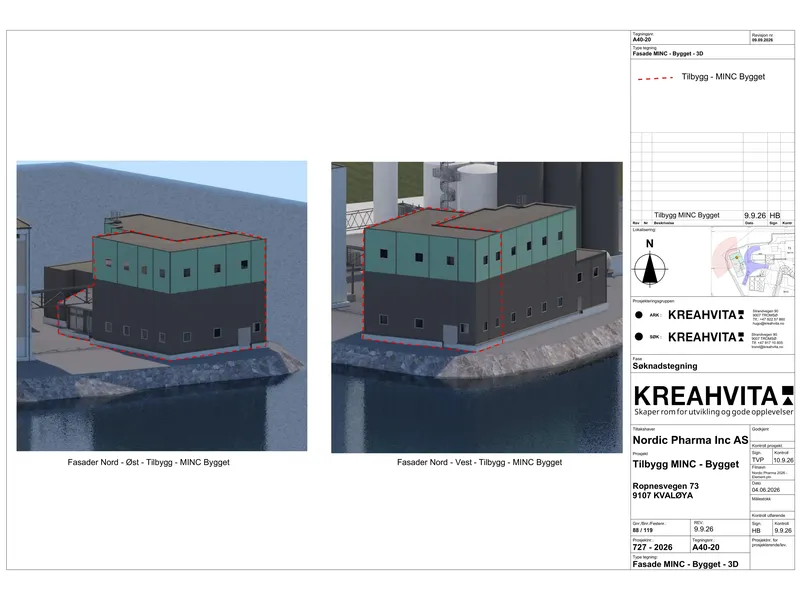Click revision description 'Tilbygg MINC Bygget' in revision table
The height and width of the screenshot is (600, 800).
tap(687, 215)
